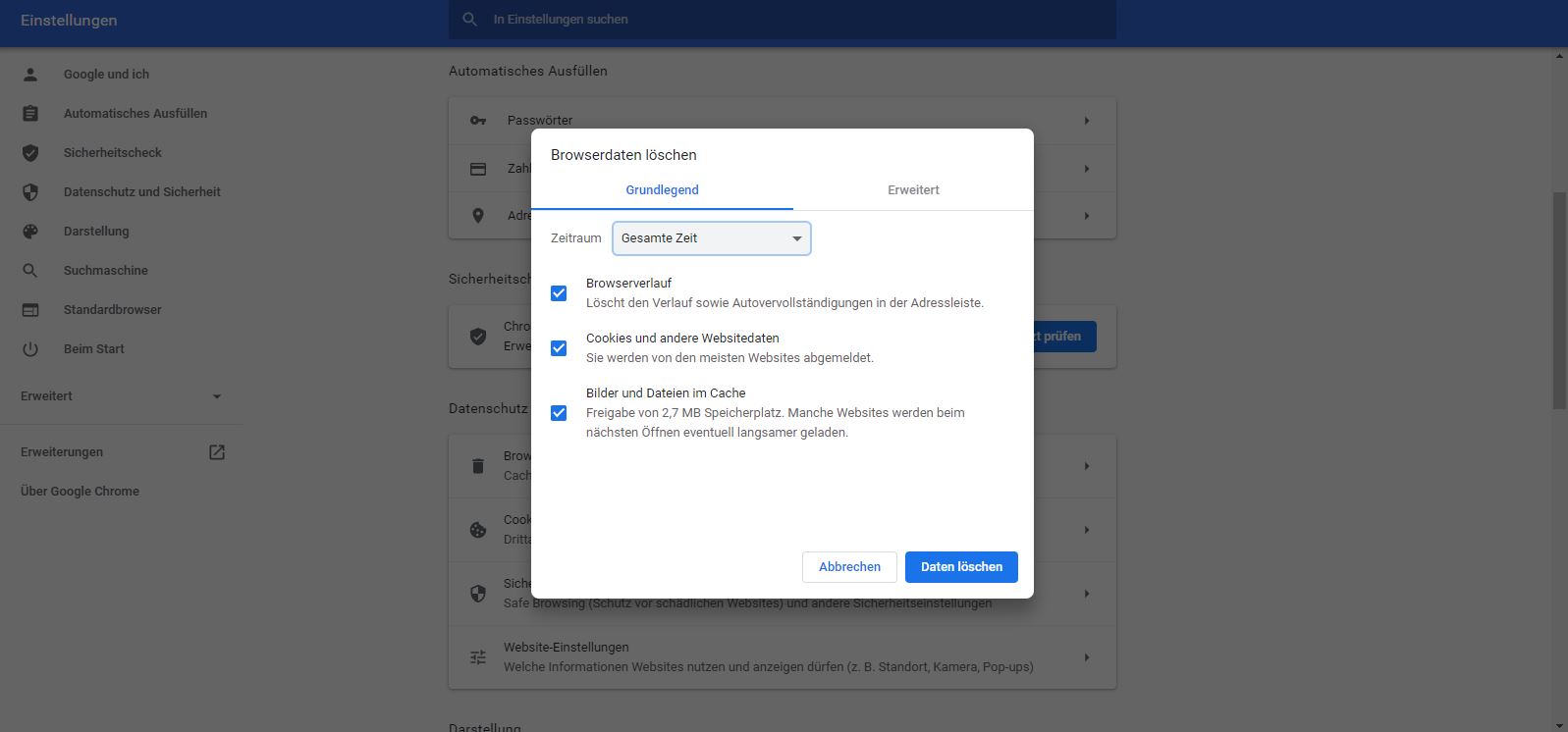Click the Abbrechen button
This screenshot has width=1568, height=732.
click(849, 567)
